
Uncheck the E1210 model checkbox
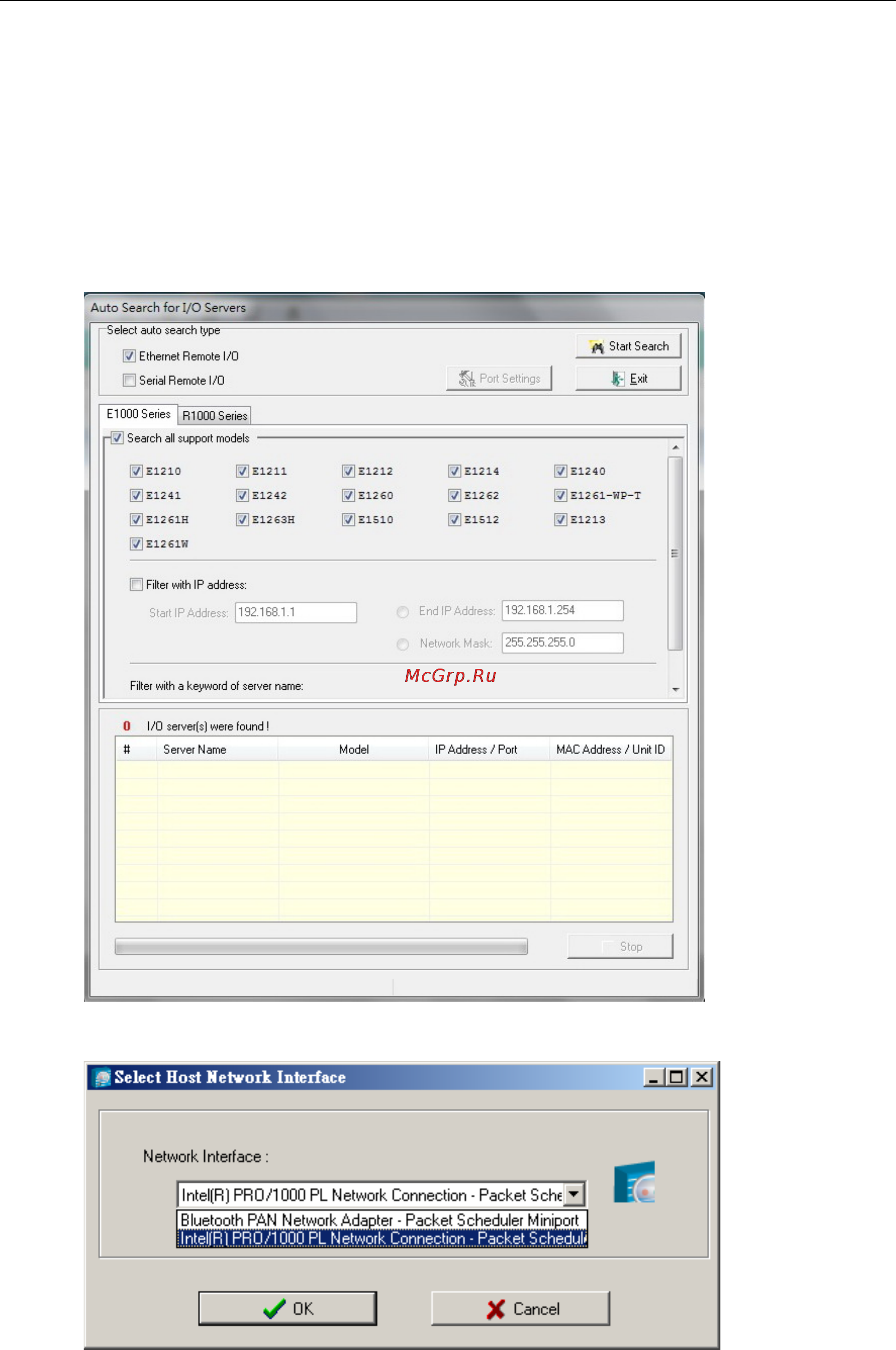[x=136, y=471]
